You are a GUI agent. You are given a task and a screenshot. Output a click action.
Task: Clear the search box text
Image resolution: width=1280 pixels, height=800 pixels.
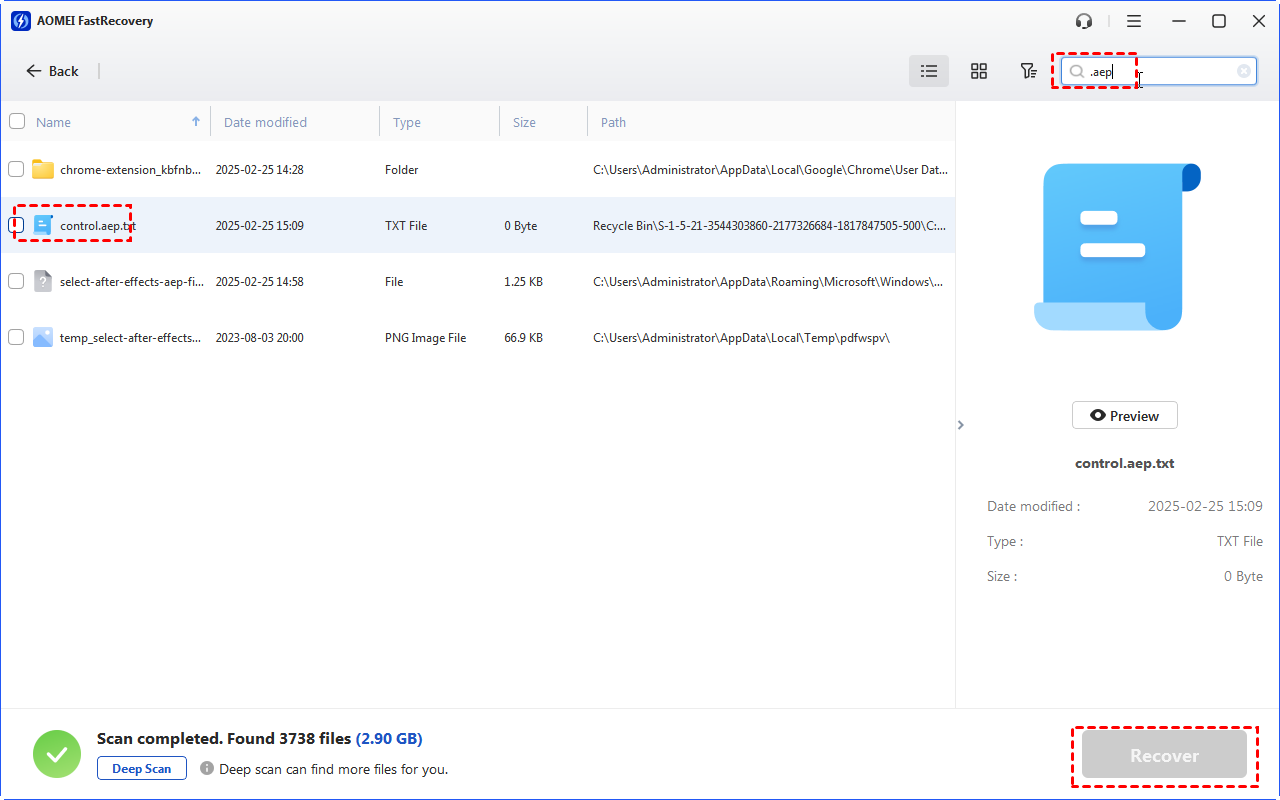[x=1244, y=71]
